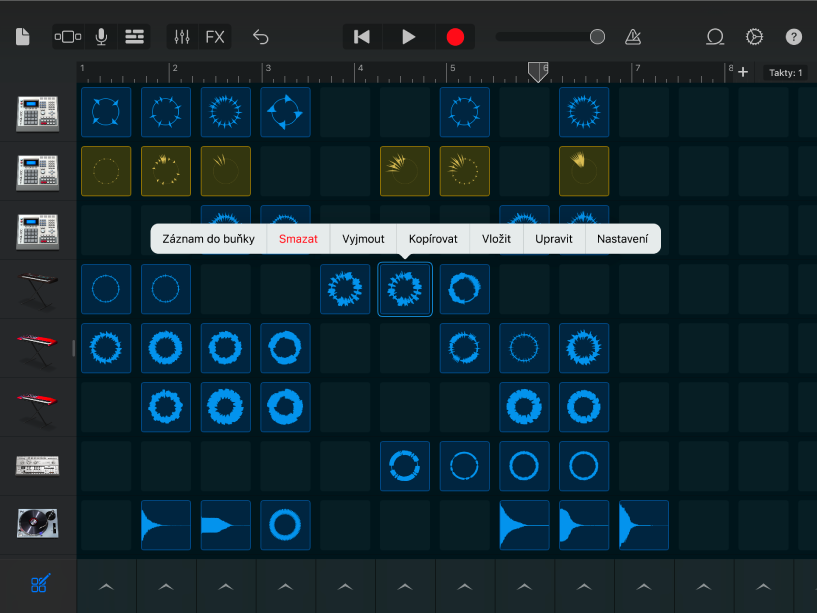
Task: Select the top drum machine instrument icon
Action: point(38,112)
